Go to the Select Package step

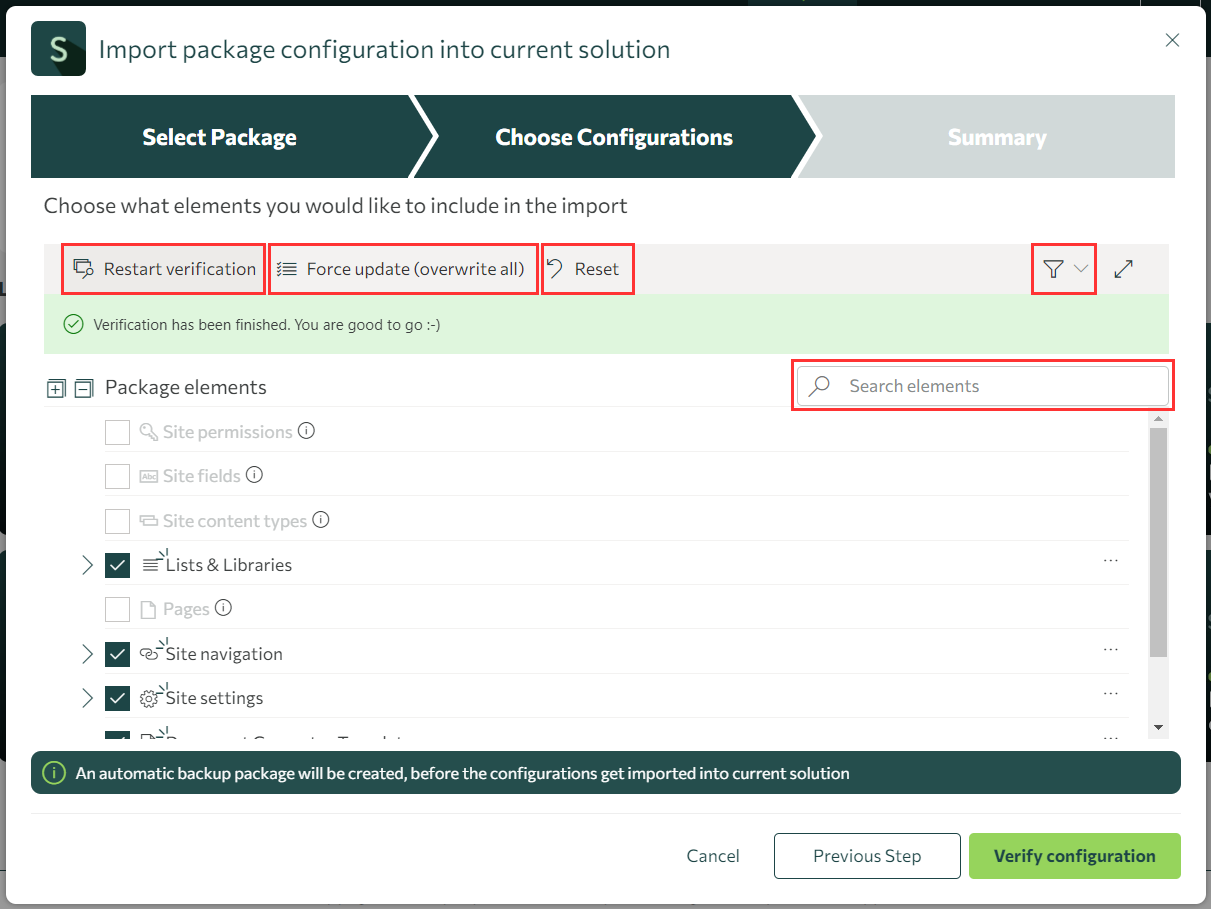tap(219, 137)
